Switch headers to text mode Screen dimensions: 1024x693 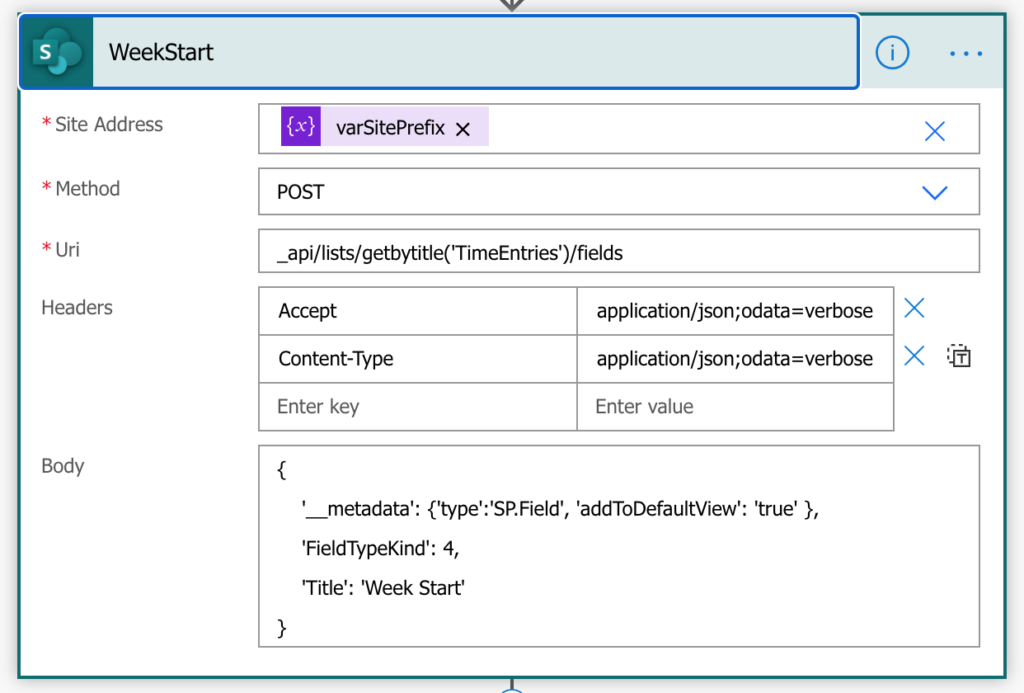(x=959, y=356)
